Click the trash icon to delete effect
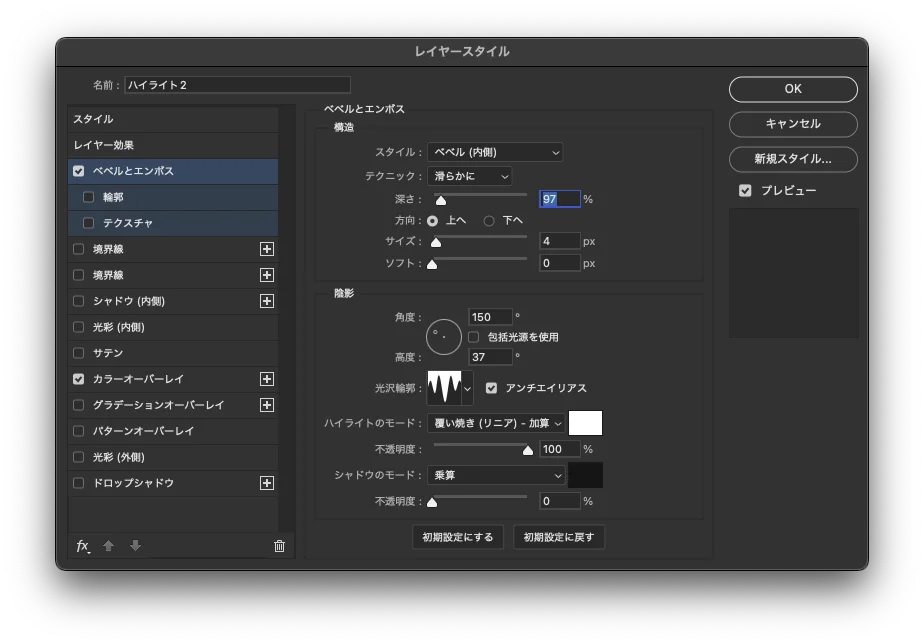924x644 pixels. click(279, 546)
